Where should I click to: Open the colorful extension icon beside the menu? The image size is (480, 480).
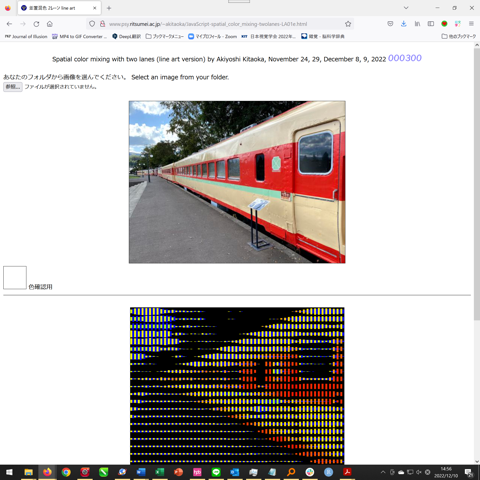[x=458, y=24]
